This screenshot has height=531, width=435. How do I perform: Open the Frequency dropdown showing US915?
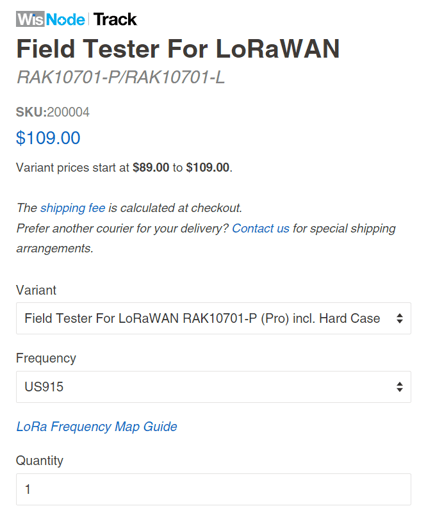[x=214, y=387]
